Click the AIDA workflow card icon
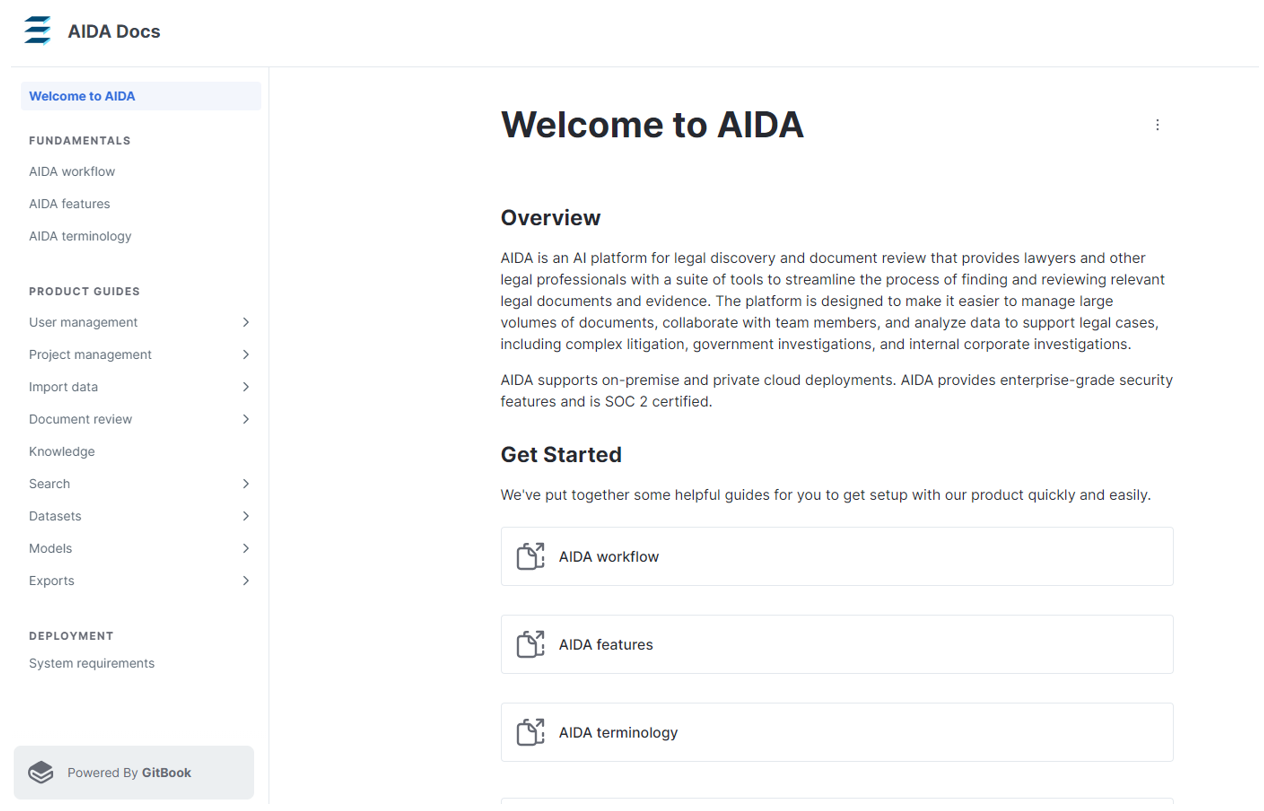Screen dimensions: 1264x811 (531, 556)
